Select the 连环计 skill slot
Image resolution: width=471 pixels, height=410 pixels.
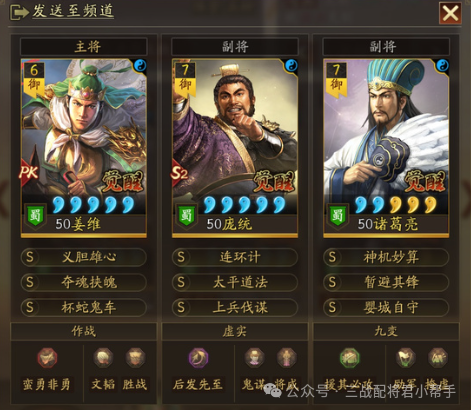point(235,257)
